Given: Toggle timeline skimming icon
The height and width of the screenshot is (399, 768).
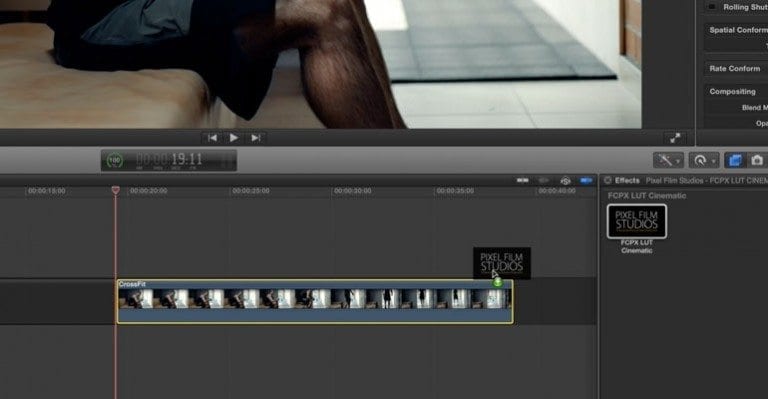Looking at the screenshot, I should click(x=523, y=181).
